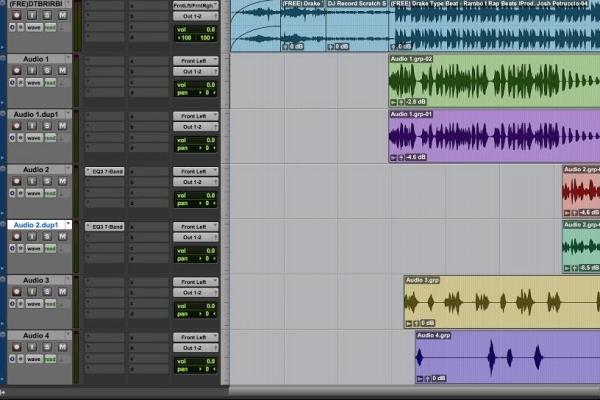Click the volume value on Audio 1
The height and width of the screenshot is (400, 600).
[x=209, y=85]
